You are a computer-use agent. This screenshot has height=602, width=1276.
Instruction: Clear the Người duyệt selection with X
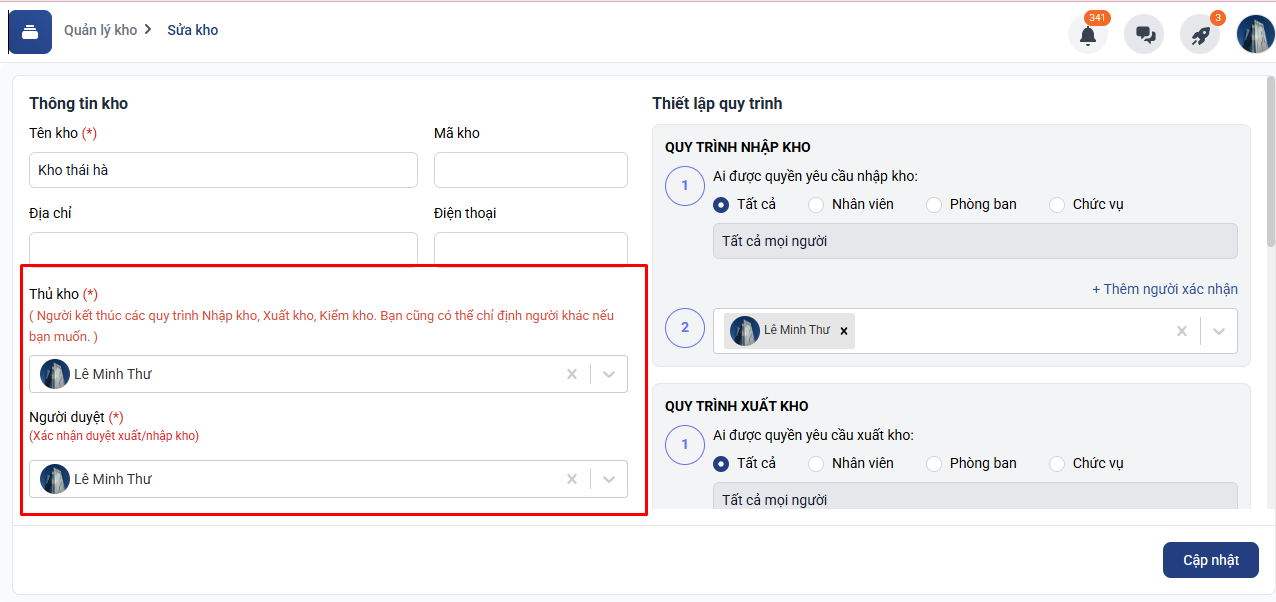(x=572, y=479)
